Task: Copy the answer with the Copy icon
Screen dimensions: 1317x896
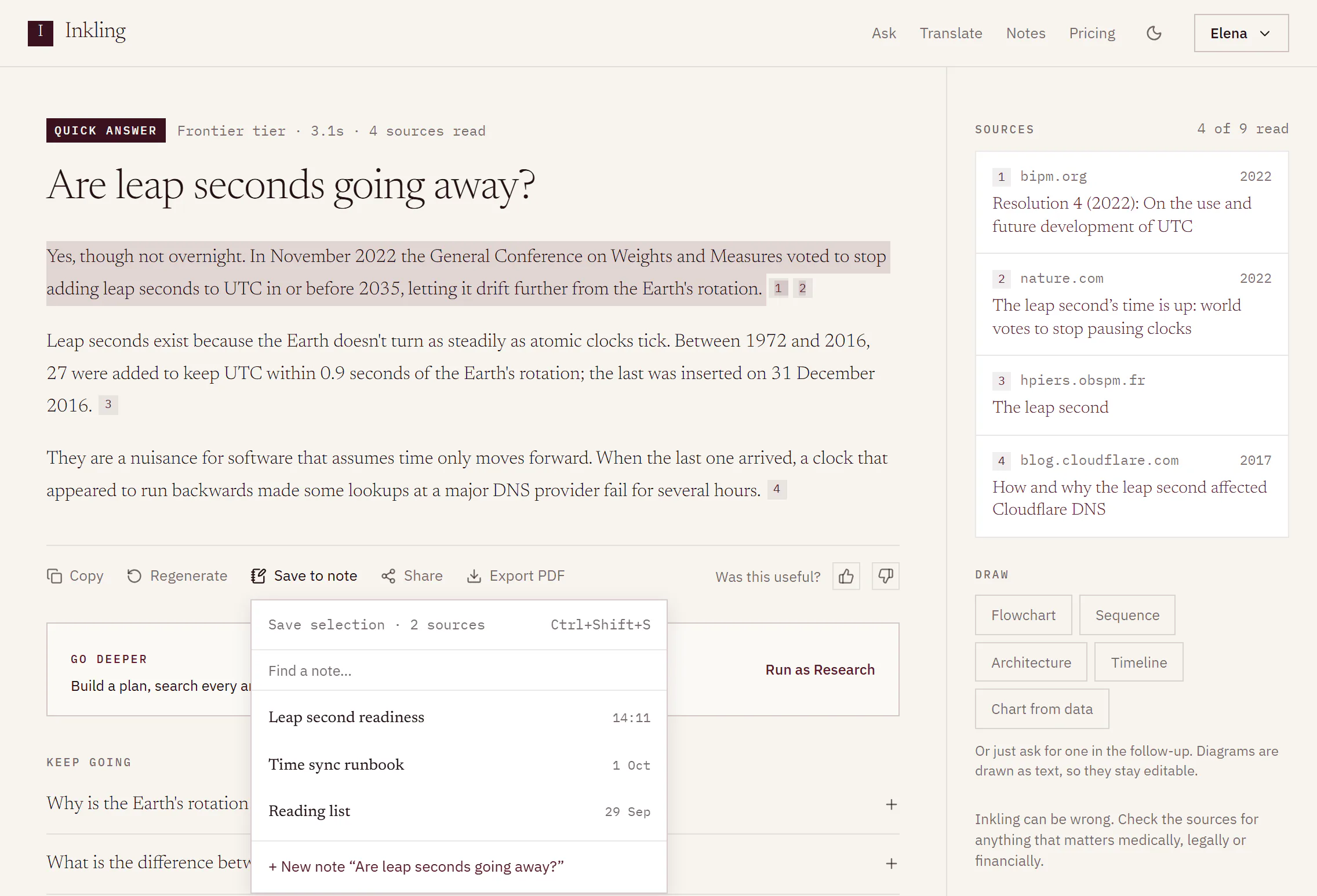Action: coord(54,576)
